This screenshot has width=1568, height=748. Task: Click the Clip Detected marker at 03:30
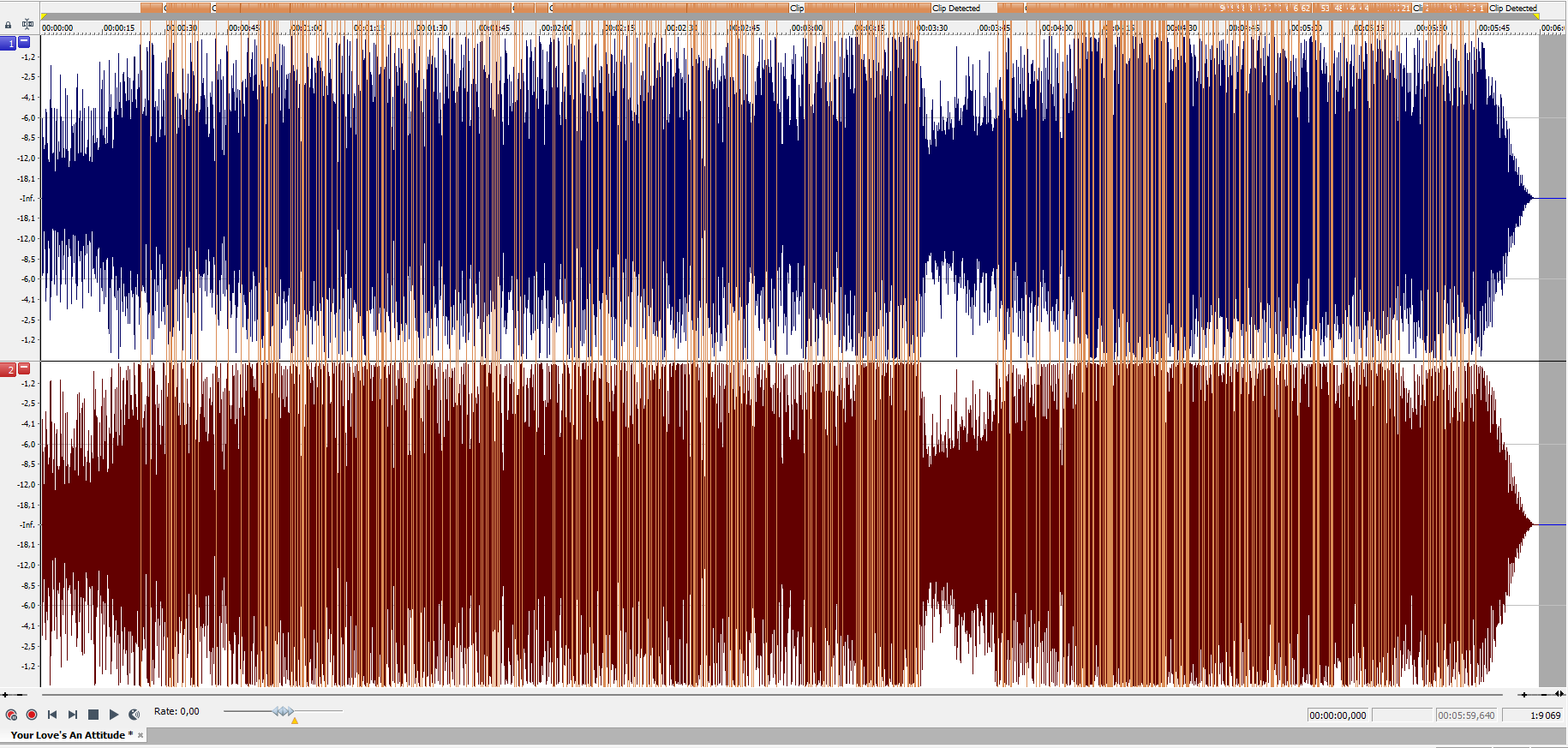(956, 9)
